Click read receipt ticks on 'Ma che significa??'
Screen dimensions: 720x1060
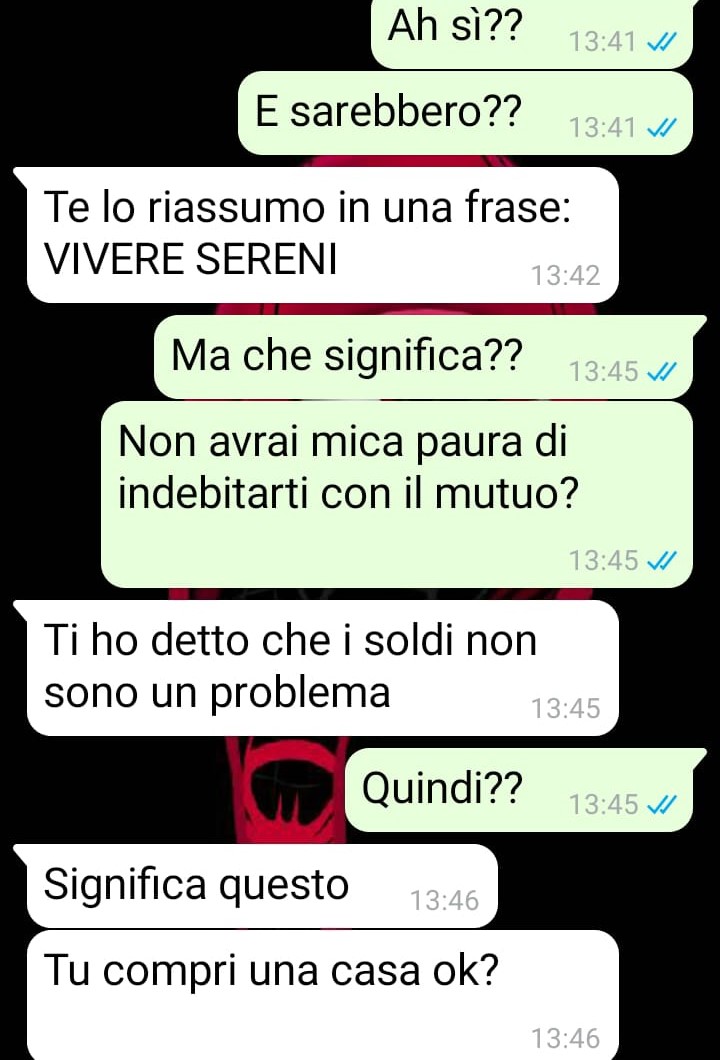point(661,372)
